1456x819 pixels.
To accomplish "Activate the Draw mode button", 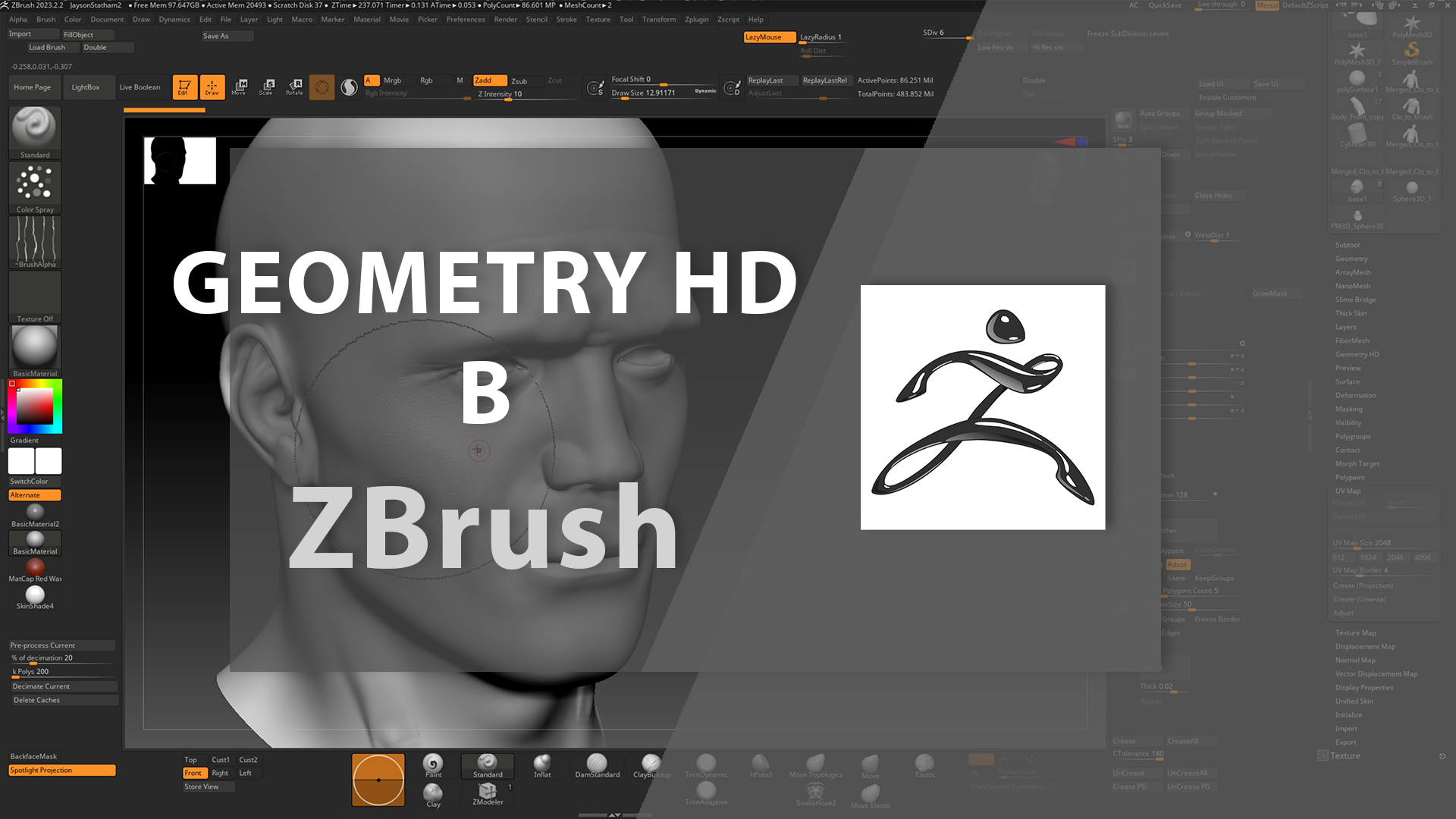I will [212, 86].
